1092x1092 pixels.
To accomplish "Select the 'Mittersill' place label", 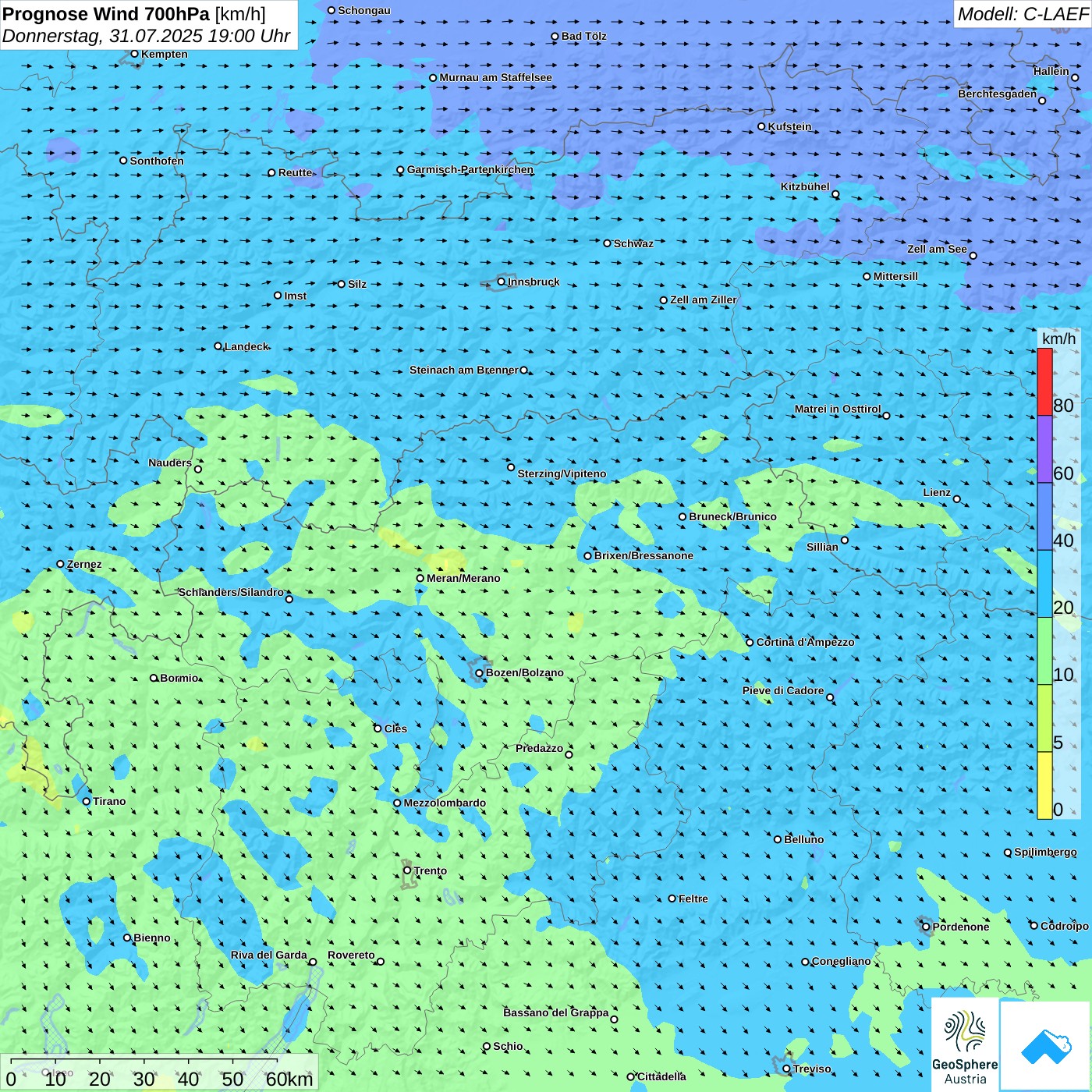I will pyautogui.click(x=895, y=276).
